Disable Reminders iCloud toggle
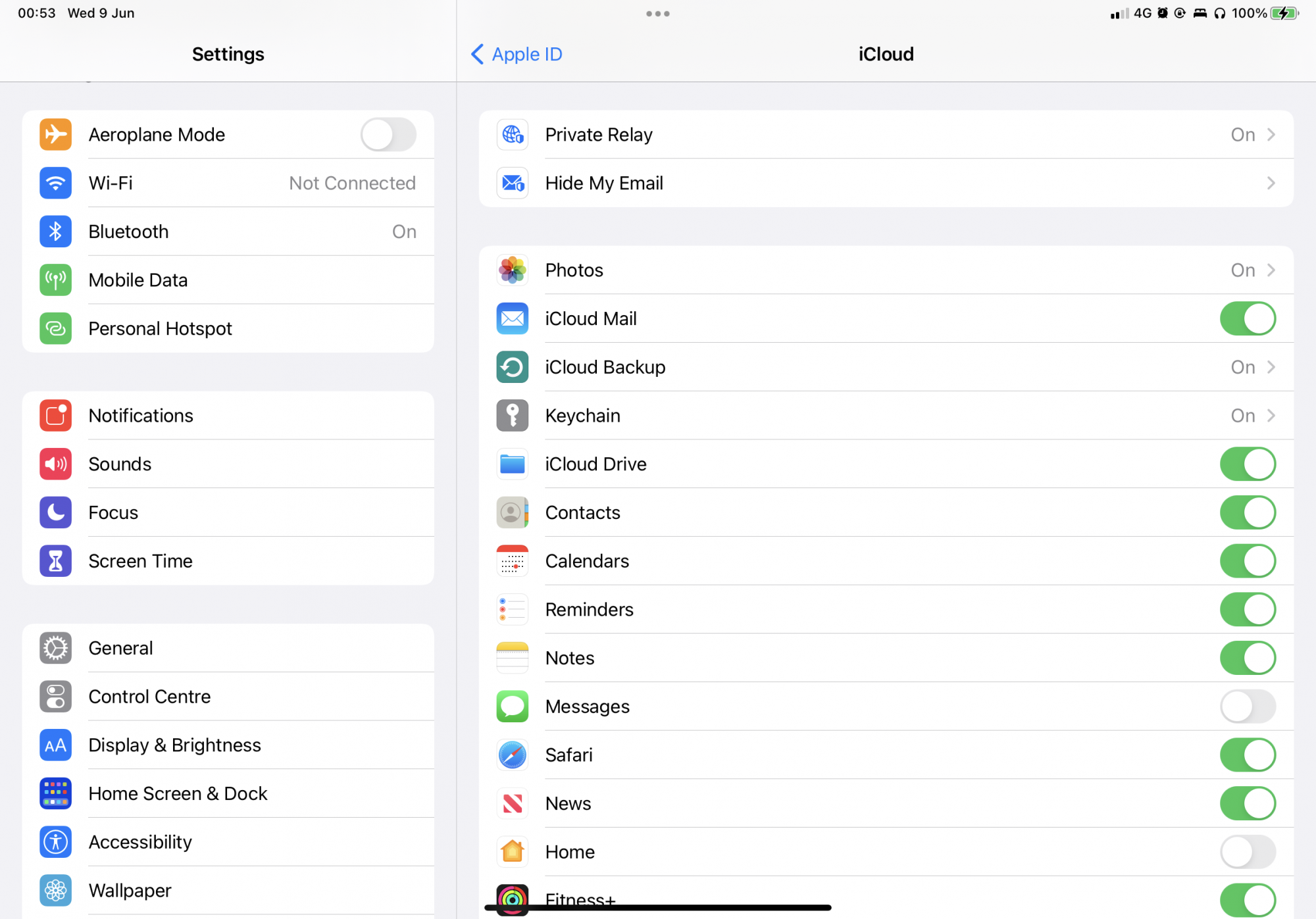The image size is (1316, 919). pos(1248,610)
